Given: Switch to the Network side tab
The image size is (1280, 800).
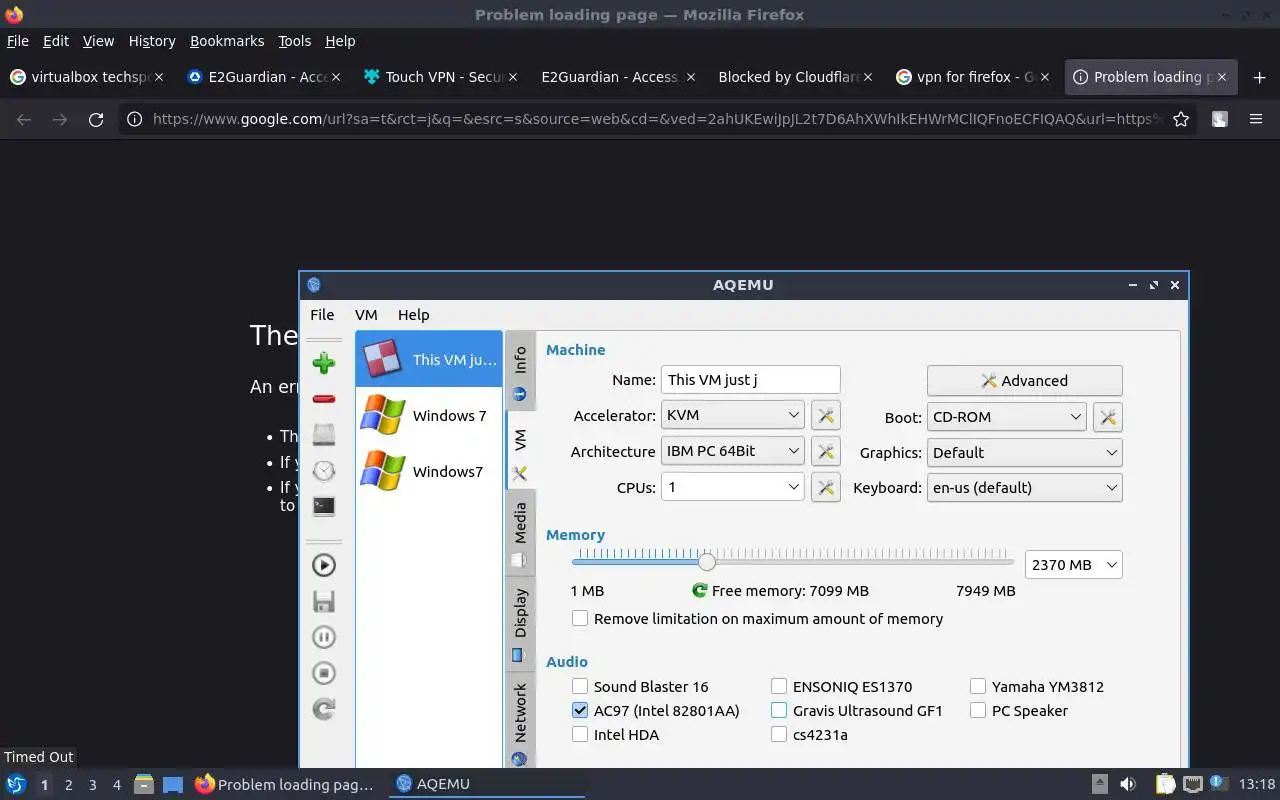Looking at the screenshot, I should 520,722.
